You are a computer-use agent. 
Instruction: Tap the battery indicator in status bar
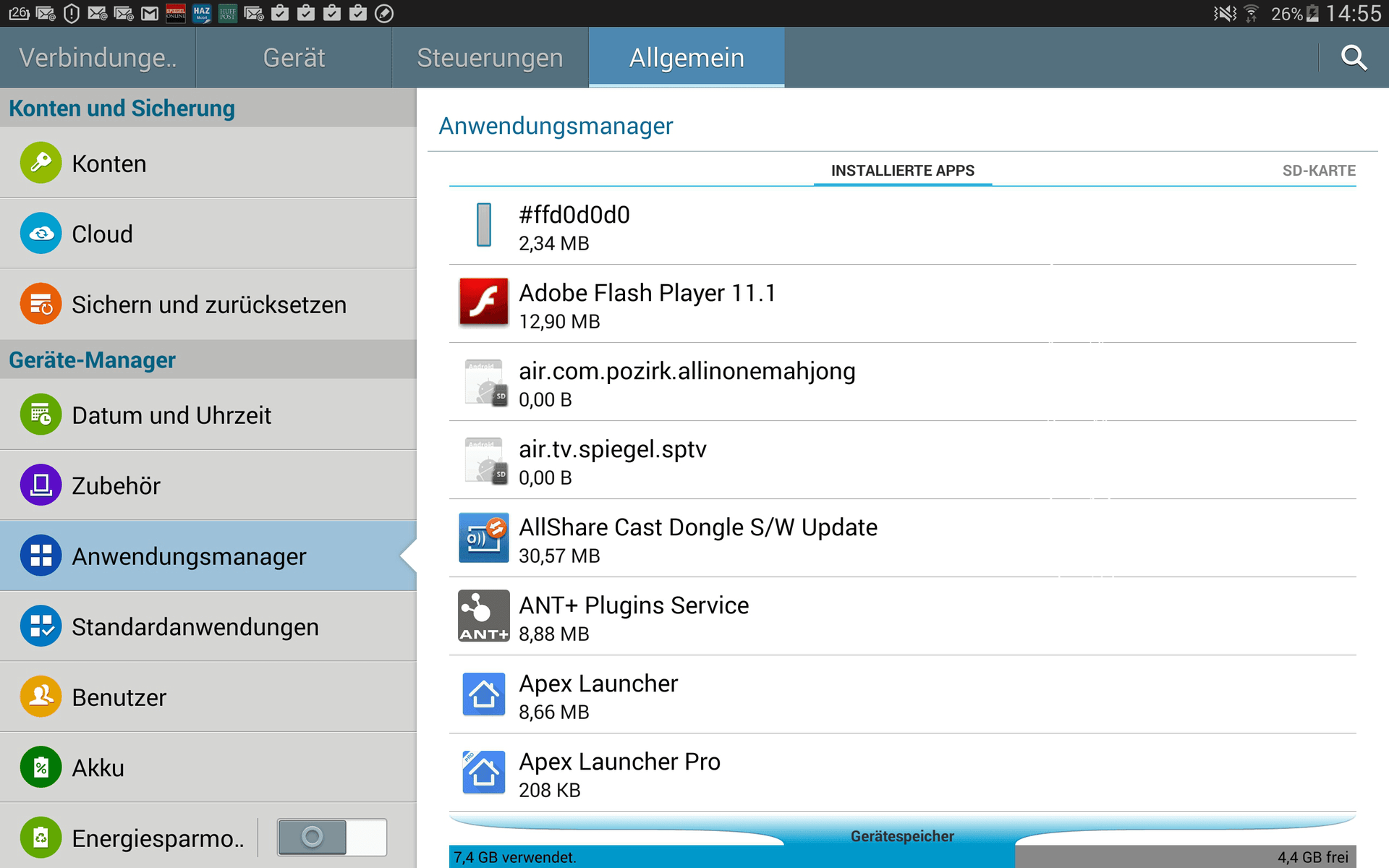(1313, 14)
